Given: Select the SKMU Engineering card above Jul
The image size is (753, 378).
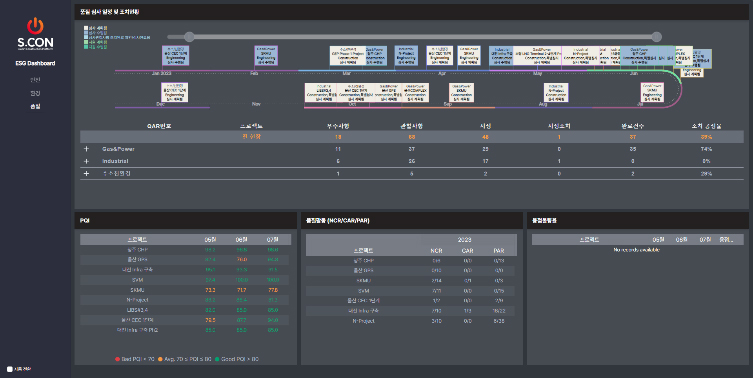Looking at the screenshot, I should 653,92.
